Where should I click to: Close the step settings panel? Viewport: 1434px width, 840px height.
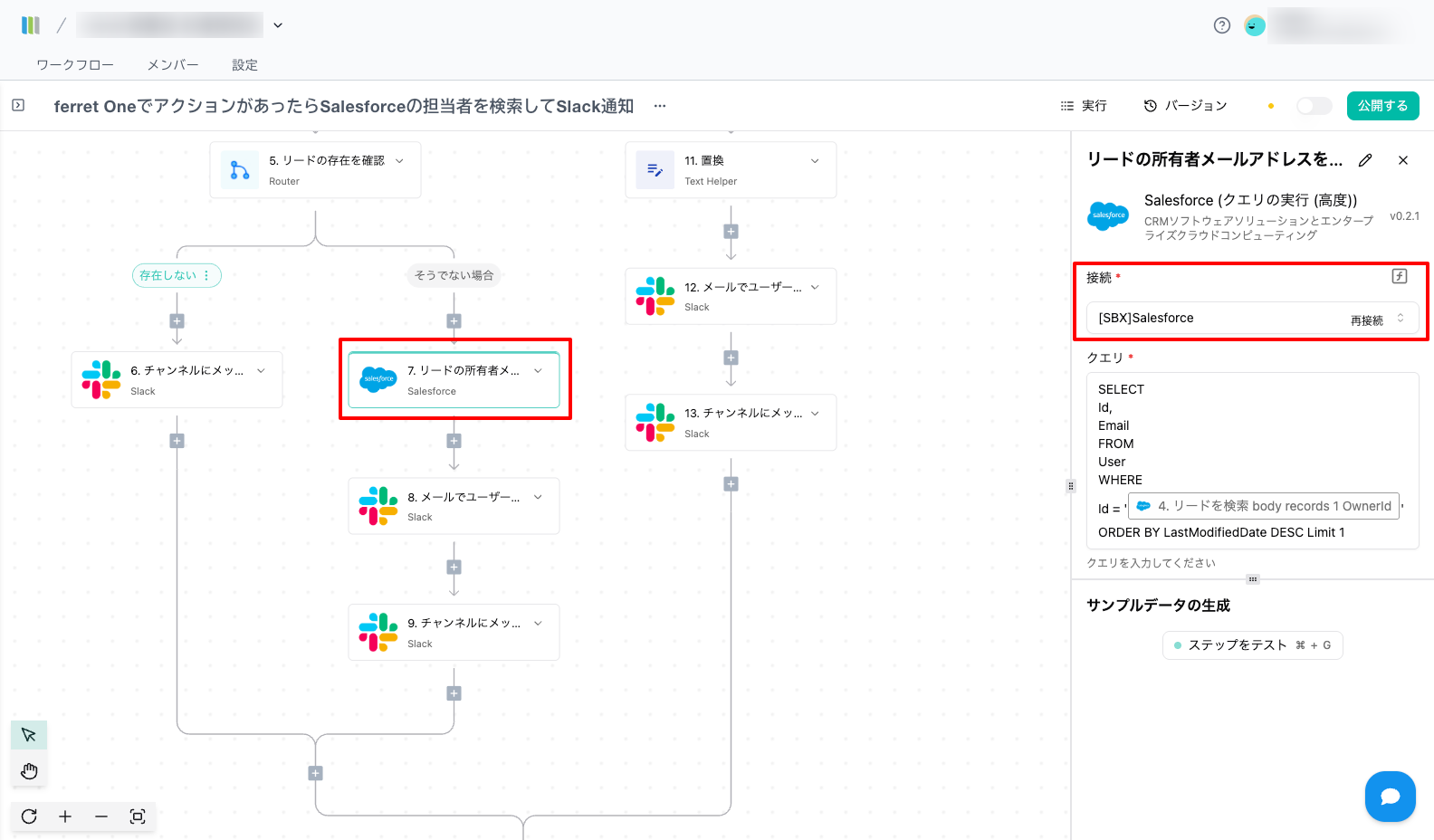tap(1403, 160)
